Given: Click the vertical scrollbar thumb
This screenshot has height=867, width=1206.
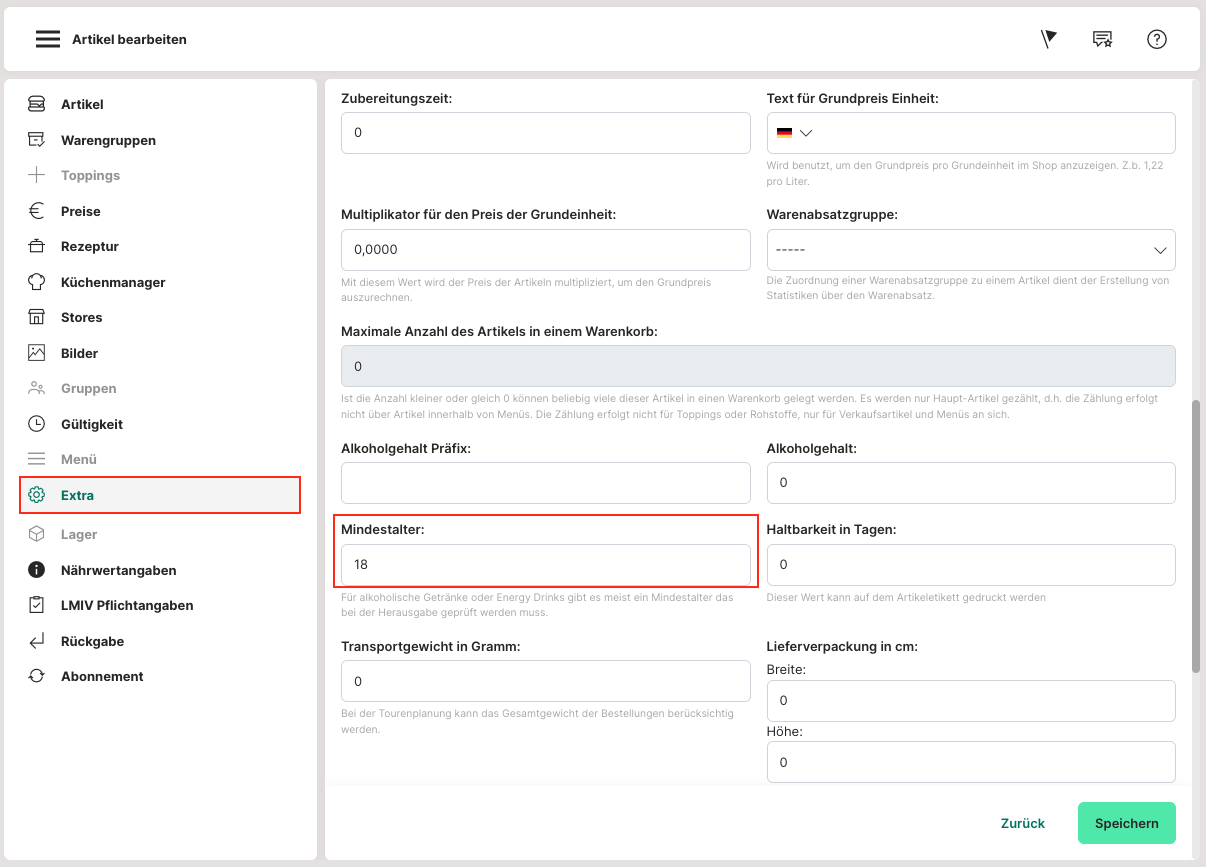Looking at the screenshot, I should coord(1196,536).
